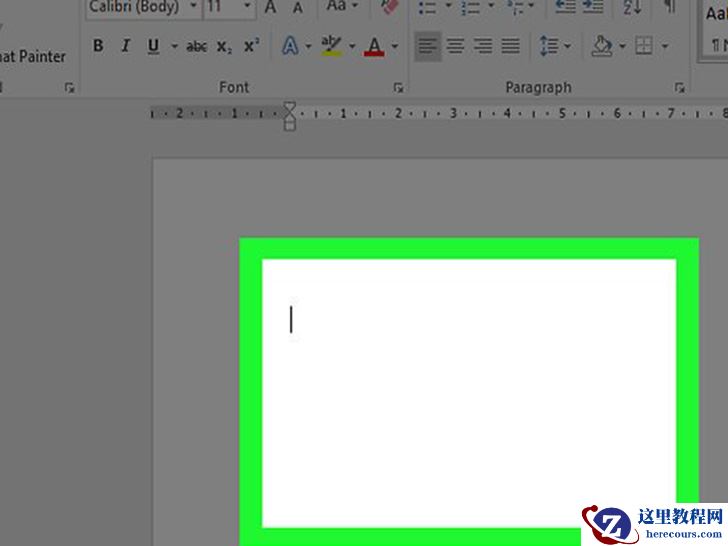The width and height of the screenshot is (728, 546).
Task: Open the Clipboard dialog launcher
Action: (69, 87)
